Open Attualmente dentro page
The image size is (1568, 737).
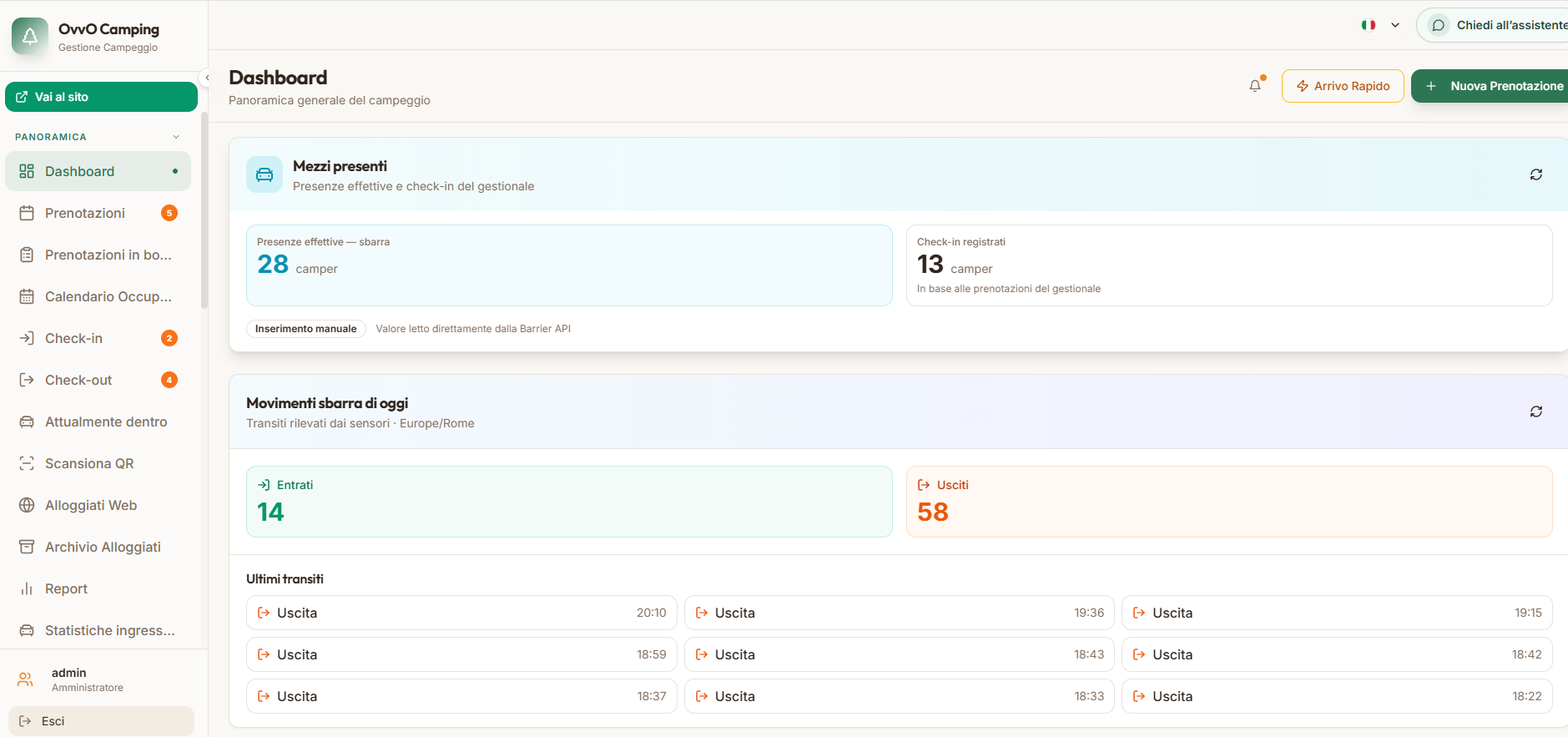pos(98,422)
